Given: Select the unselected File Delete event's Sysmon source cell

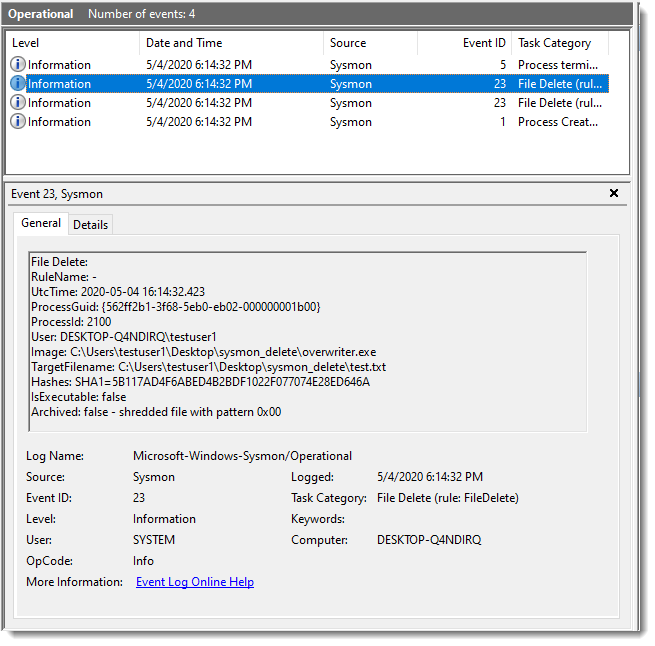Looking at the screenshot, I should pos(351,103).
